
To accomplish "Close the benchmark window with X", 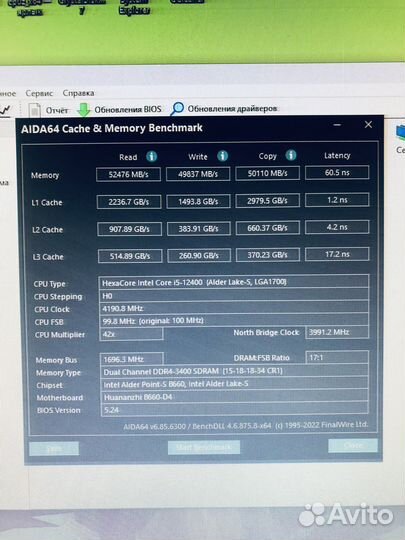I will [x=368, y=125].
